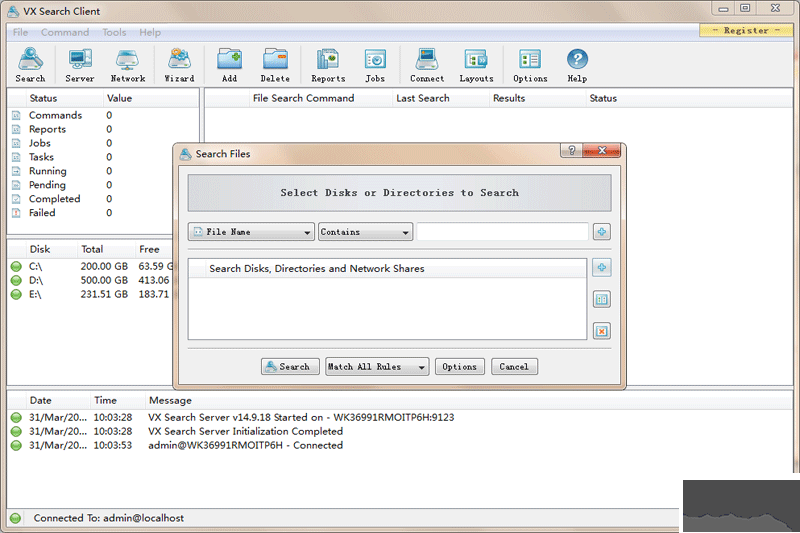Image resolution: width=800 pixels, height=533 pixels.
Task: Click the red X delete icon beside the directories list
Action: [x=602, y=332]
